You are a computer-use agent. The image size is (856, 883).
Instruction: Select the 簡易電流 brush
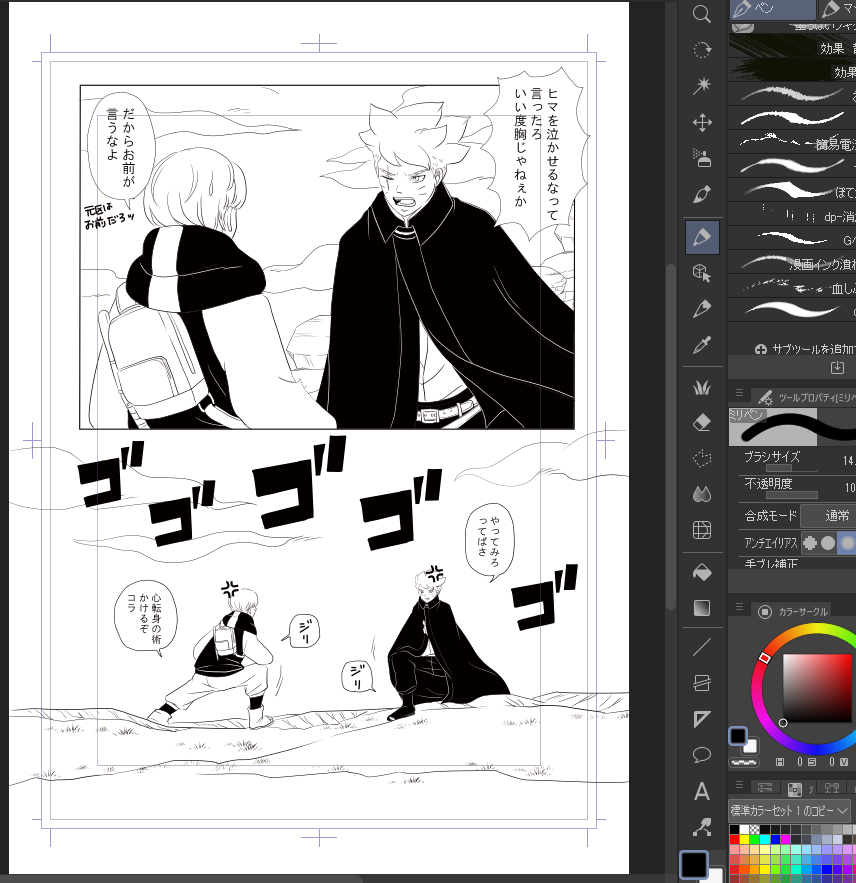pos(792,142)
